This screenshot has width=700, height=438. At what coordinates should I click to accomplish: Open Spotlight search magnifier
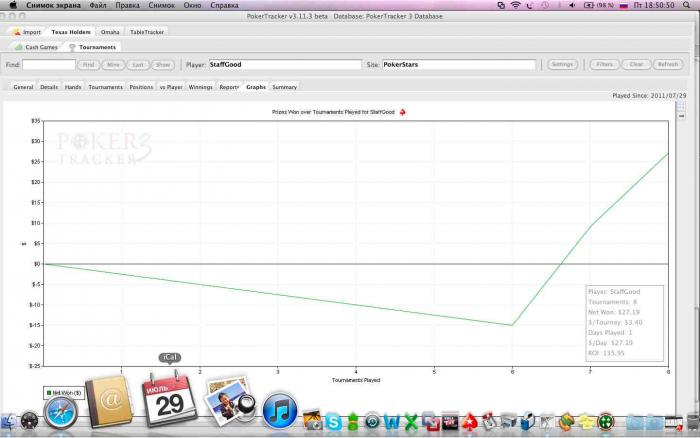[687, 5]
